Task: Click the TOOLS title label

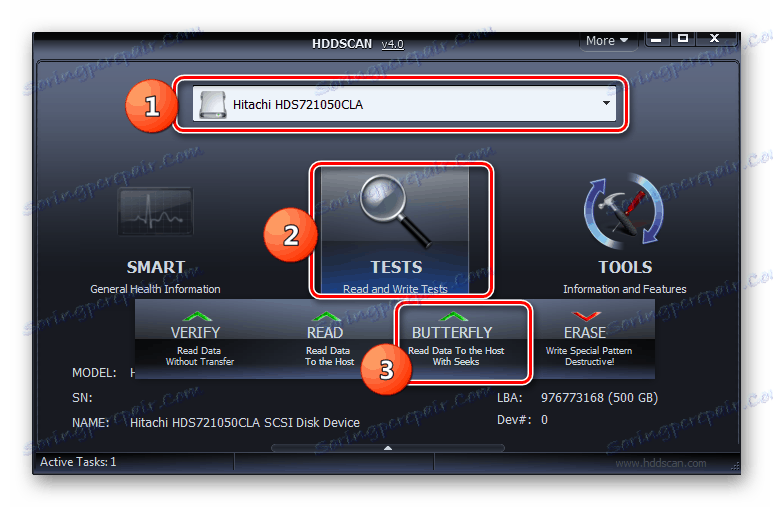Action: (625, 267)
